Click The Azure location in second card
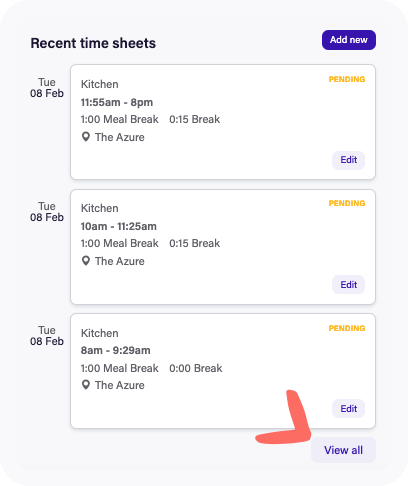The height and width of the screenshot is (486, 408). tap(120, 261)
